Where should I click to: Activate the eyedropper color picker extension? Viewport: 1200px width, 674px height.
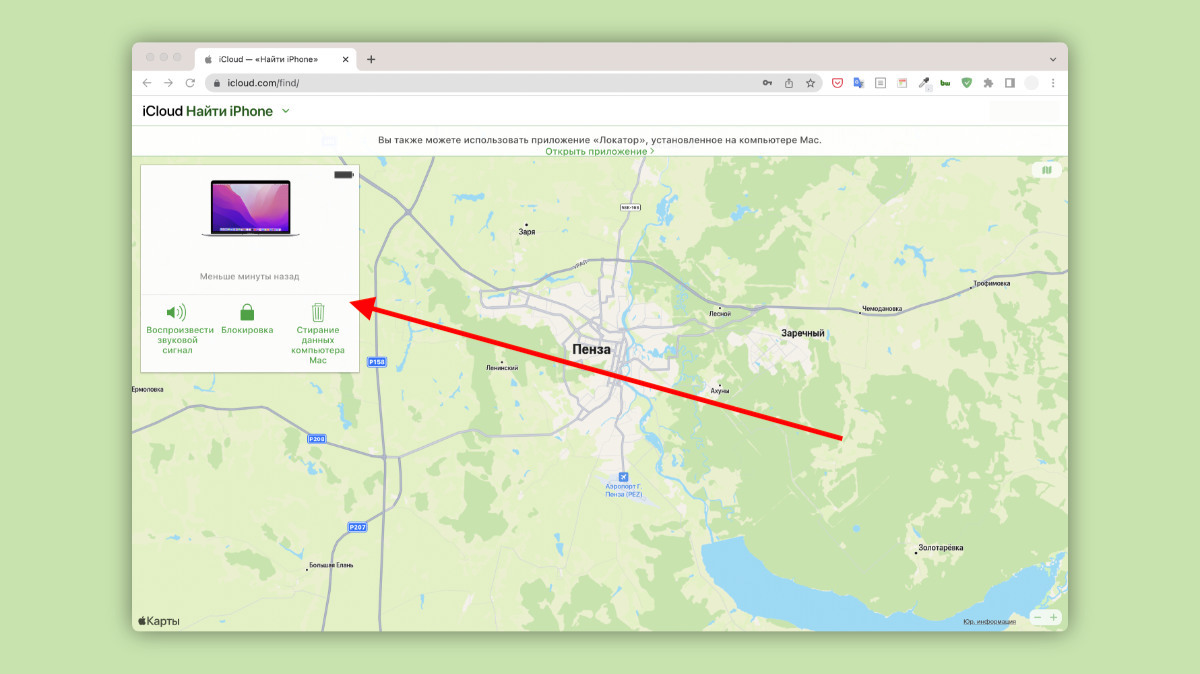(923, 83)
